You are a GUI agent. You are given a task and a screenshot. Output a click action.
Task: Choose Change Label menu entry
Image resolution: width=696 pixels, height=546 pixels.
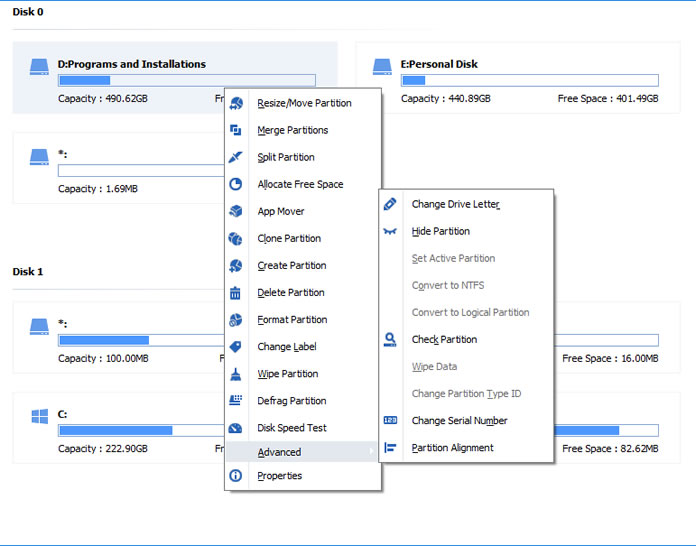(x=304, y=347)
